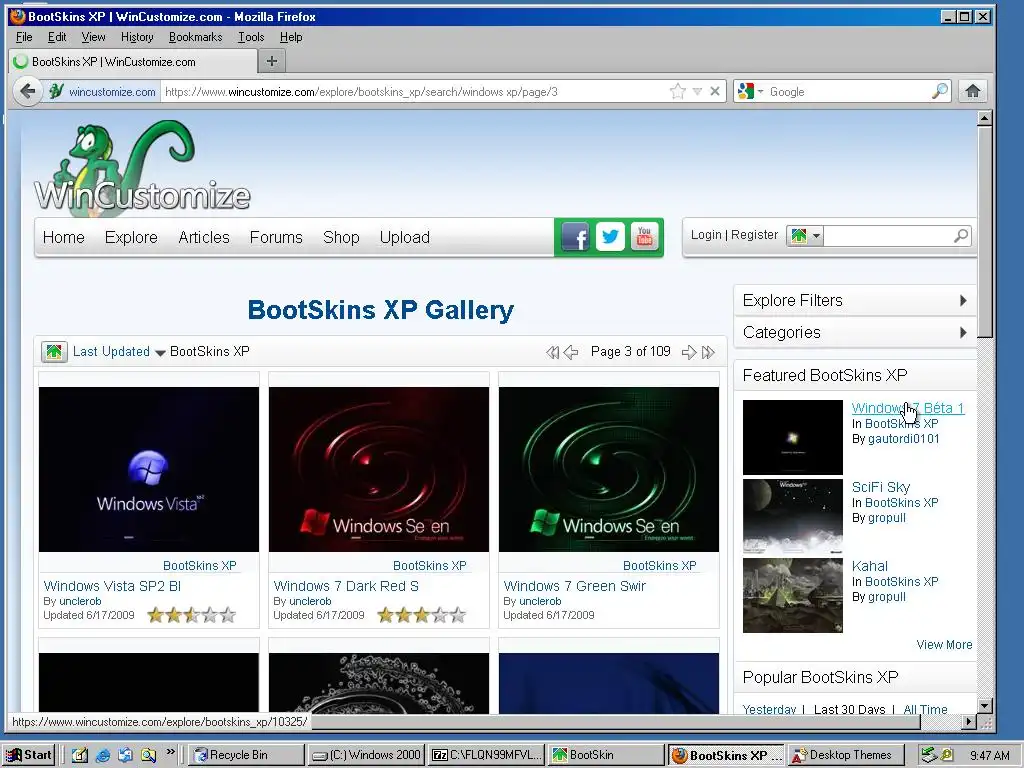Open a new tab with the plus button
Image resolution: width=1024 pixels, height=768 pixels.
point(272,61)
